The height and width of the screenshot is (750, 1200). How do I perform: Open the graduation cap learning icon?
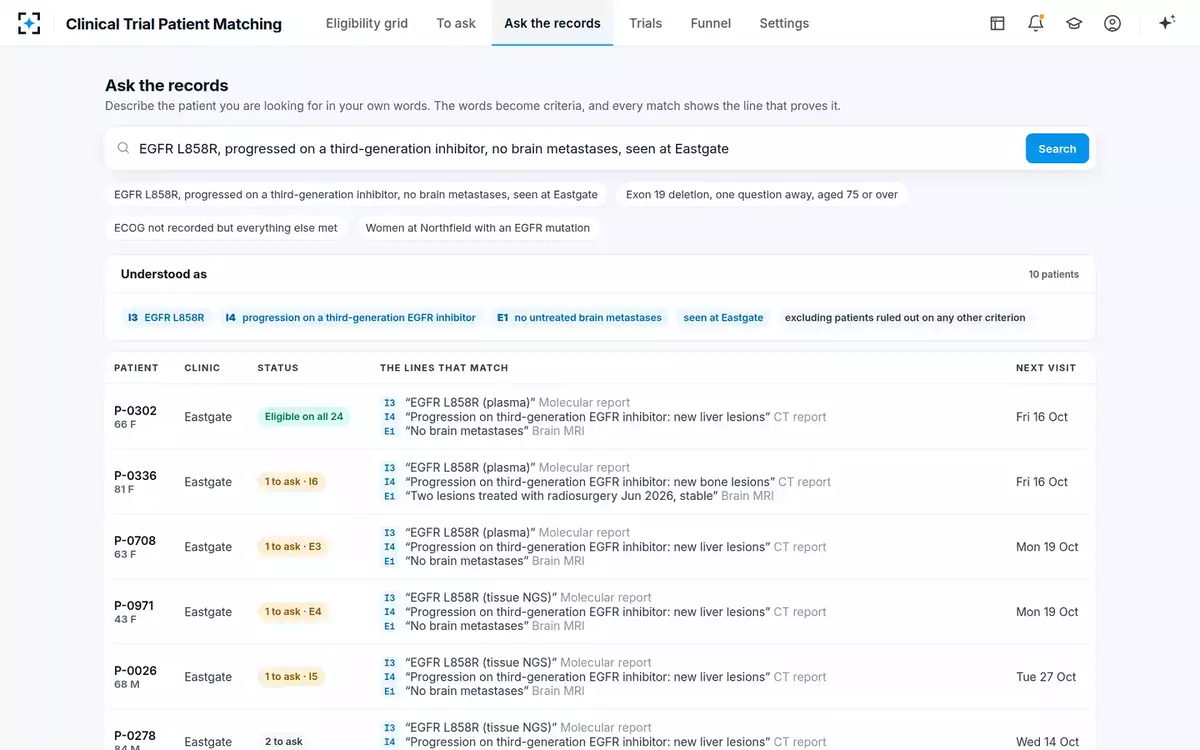tap(1074, 23)
